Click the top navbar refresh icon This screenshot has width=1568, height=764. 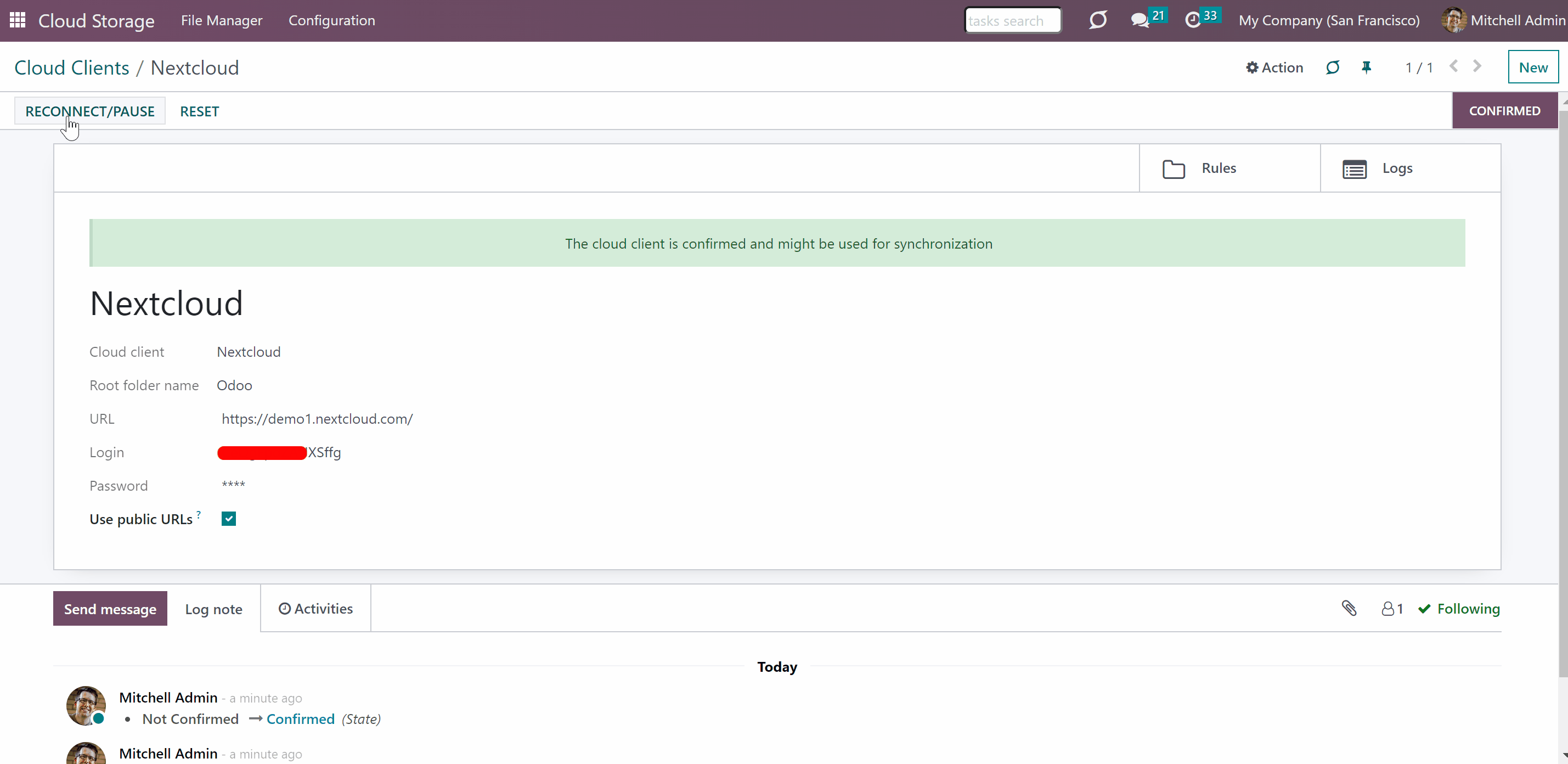click(x=1098, y=20)
